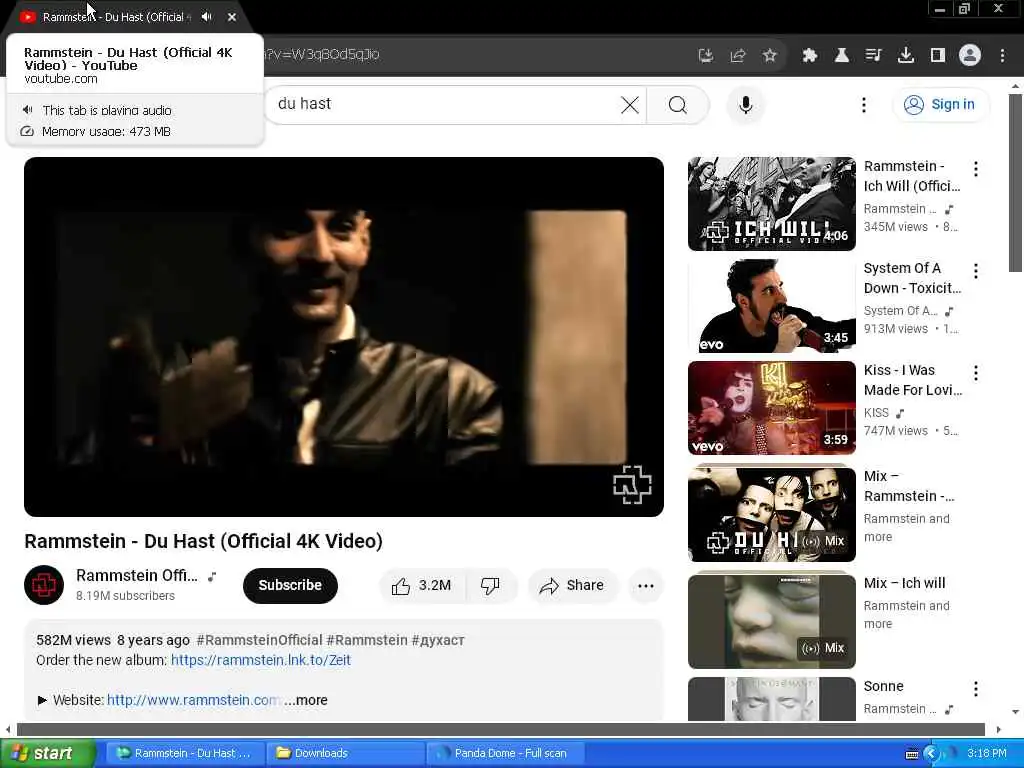Open YouTube settings three-dot menu
This screenshot has width=1024, height=768.
click(x=863, y=104)
